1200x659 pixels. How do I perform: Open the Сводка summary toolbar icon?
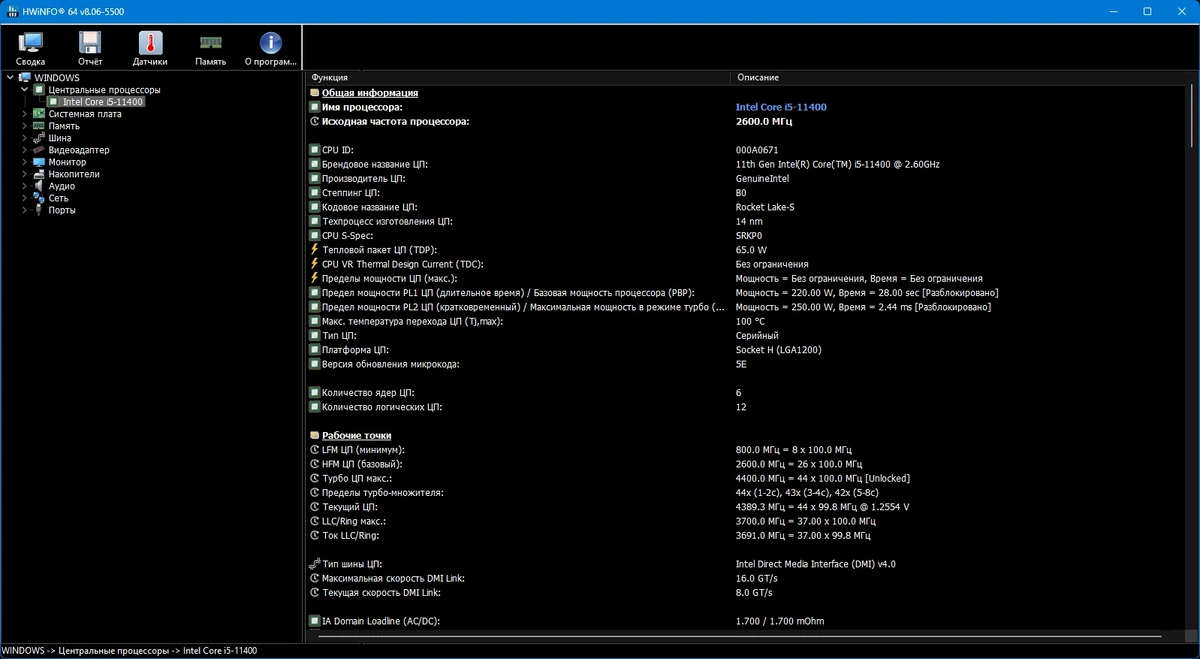pyautogui.click(x=31, y=42)
